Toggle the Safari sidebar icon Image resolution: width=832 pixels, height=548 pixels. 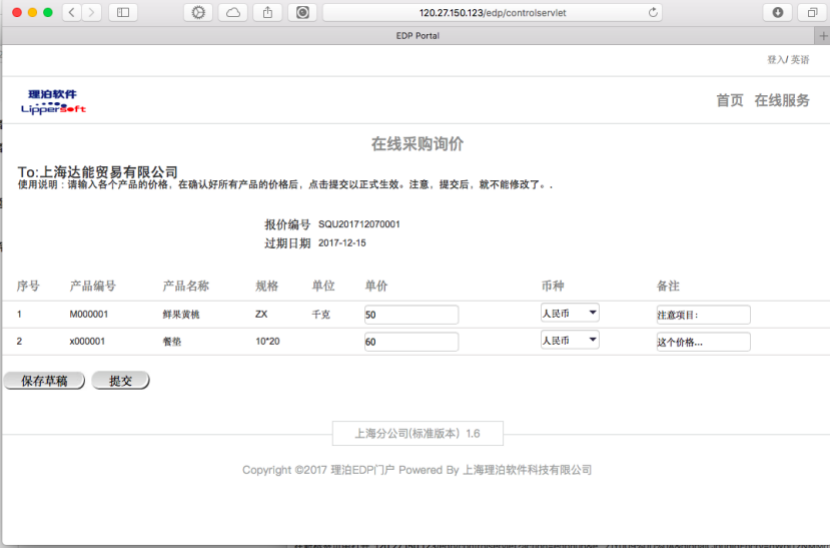pyautogui.click(x=123, y=12)
